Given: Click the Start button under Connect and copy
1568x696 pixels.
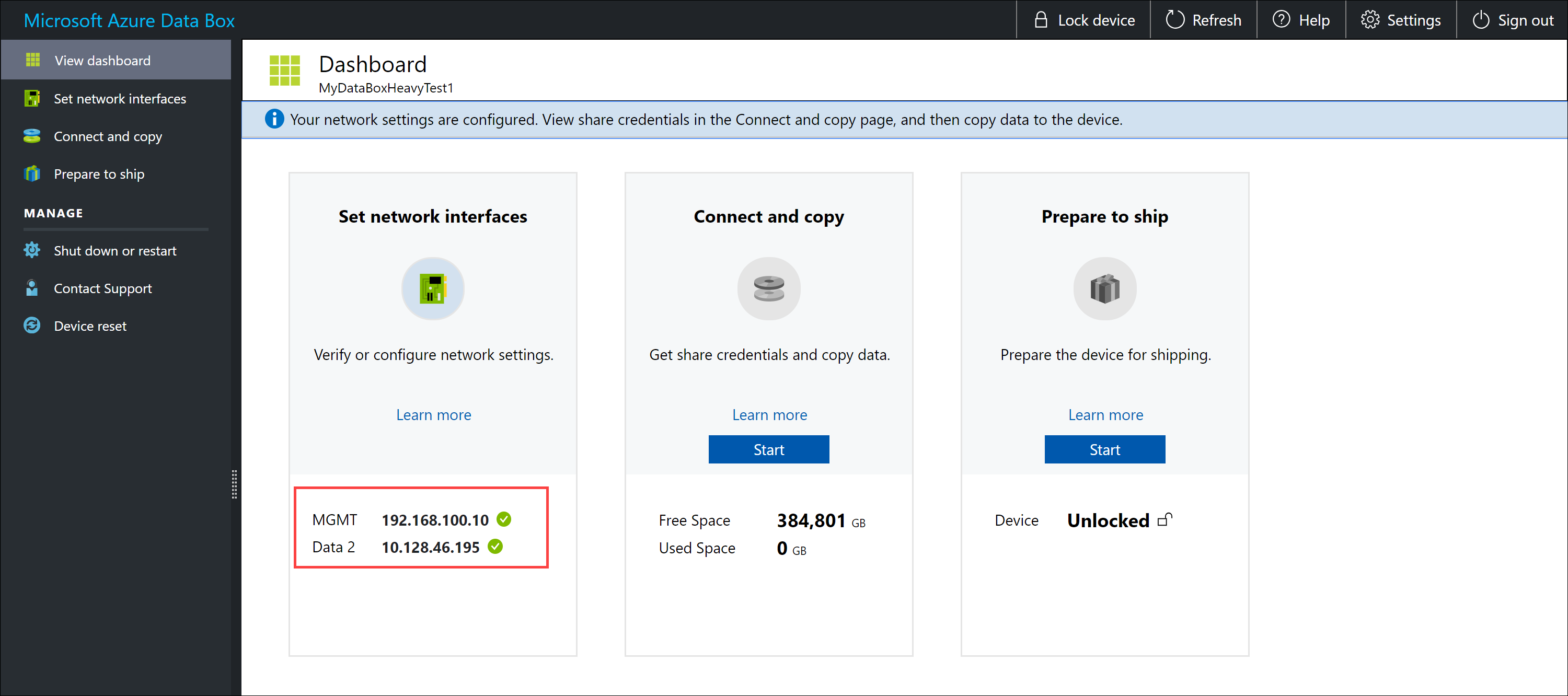Looking at the screenshot, I should coord(768,450).
